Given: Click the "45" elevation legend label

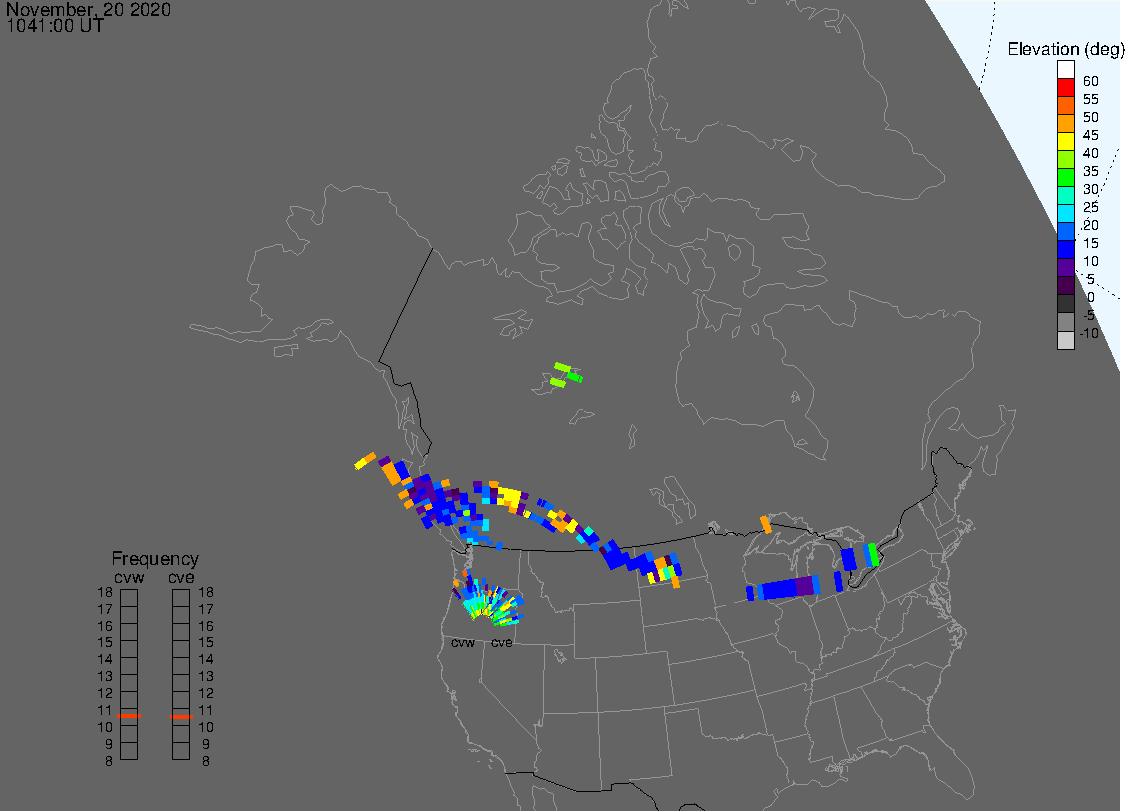Looking at the screenshot, I should (1091, 135).
